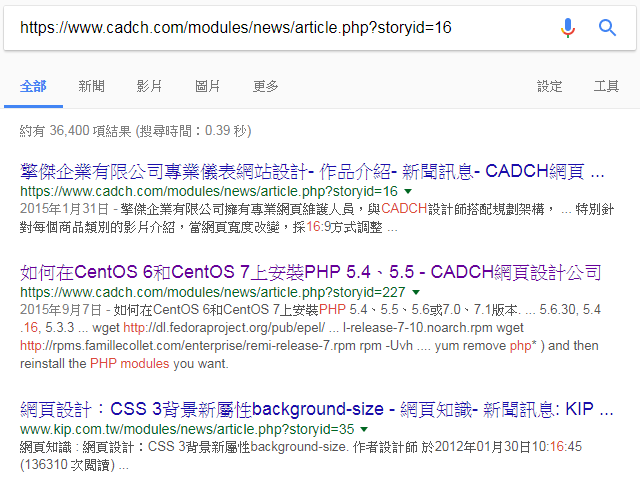Click the search query input field
Viewport: 640px width, 480px height.
pyautogui.click(x=280, y=28)
